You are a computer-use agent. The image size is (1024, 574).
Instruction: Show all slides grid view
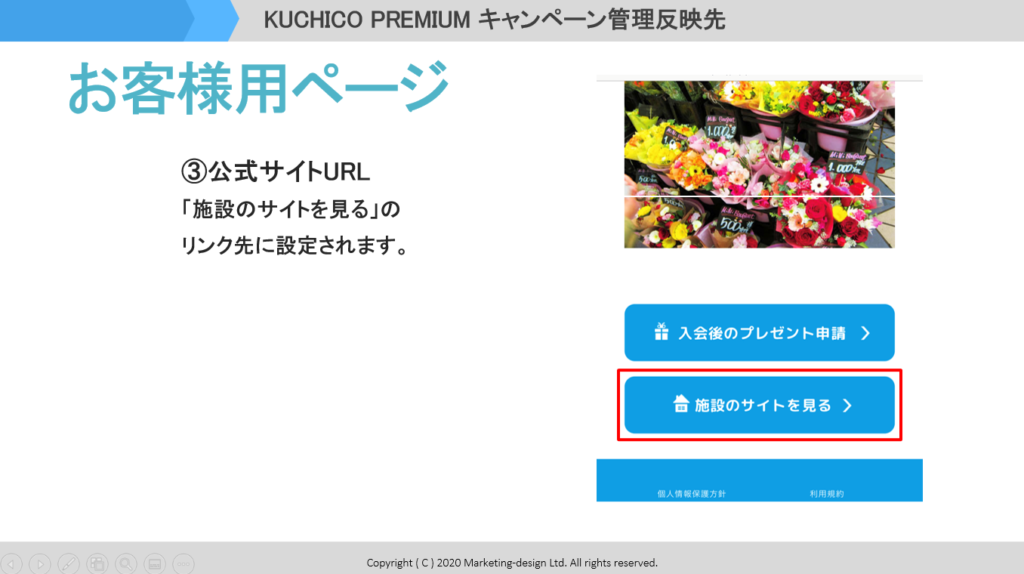(97, 564)
